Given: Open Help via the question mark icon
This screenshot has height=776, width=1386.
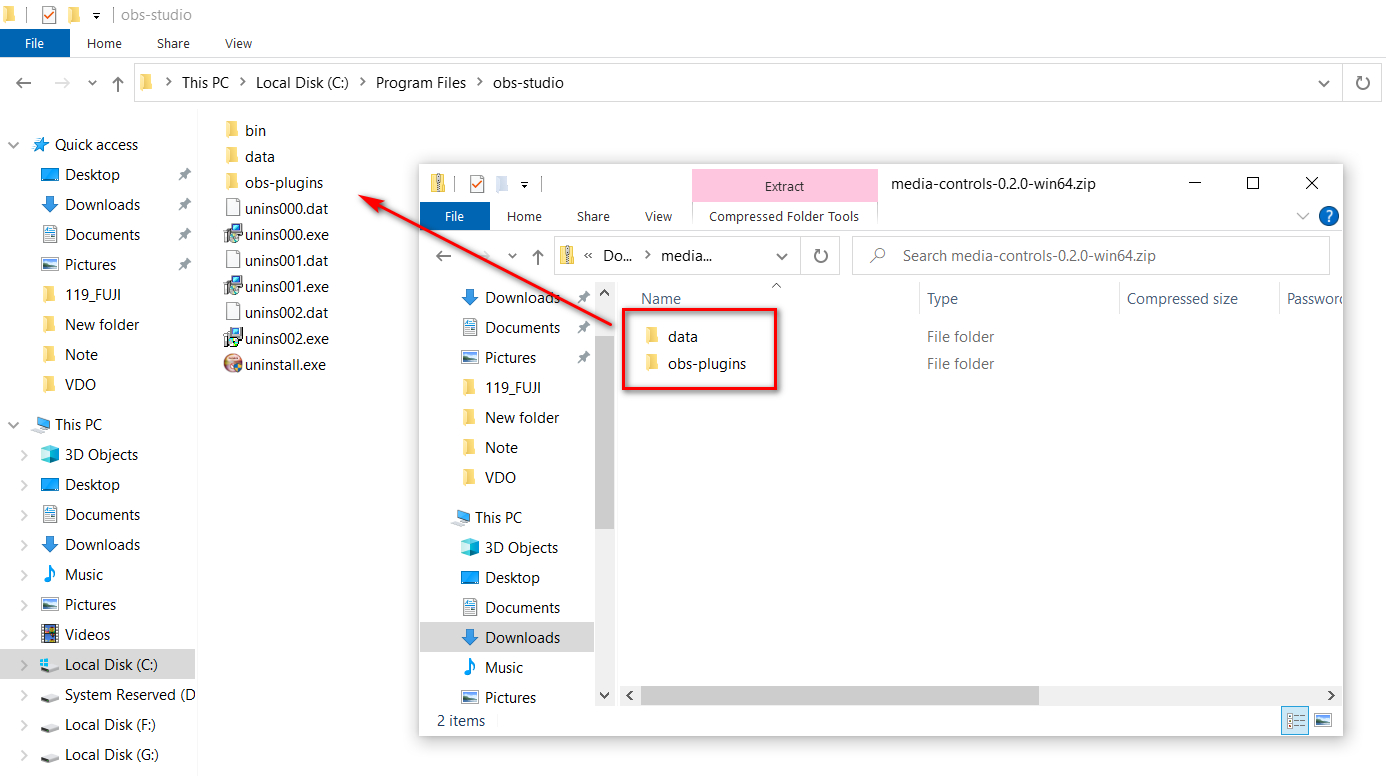Looking at the screenshot, I should (x=1329, y=216).
